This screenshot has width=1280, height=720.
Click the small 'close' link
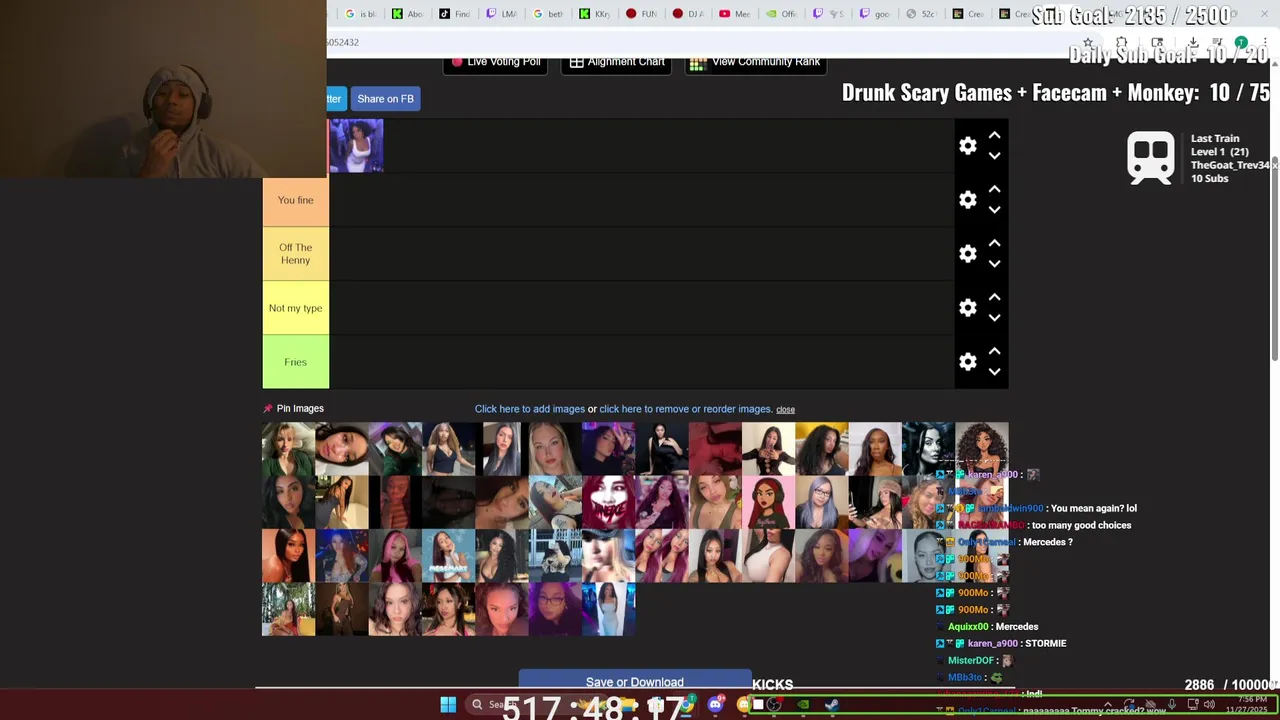pos(785,410)
